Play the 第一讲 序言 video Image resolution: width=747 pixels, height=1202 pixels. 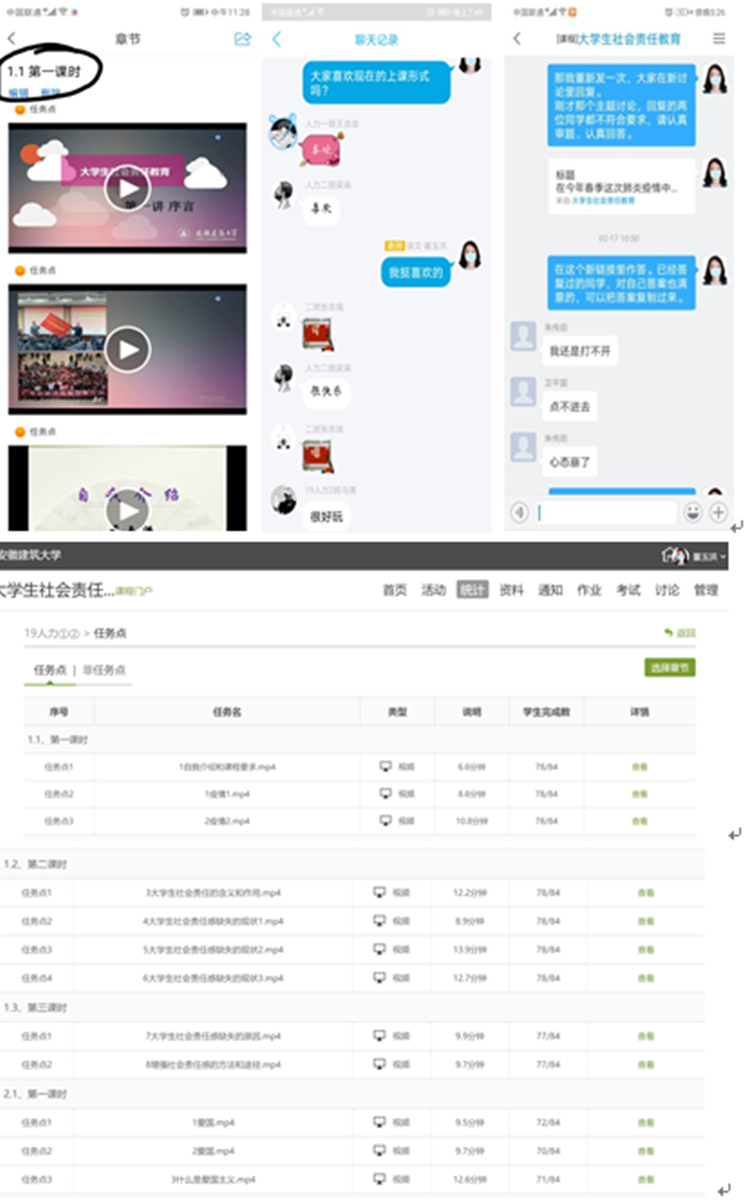coord(127,187)
